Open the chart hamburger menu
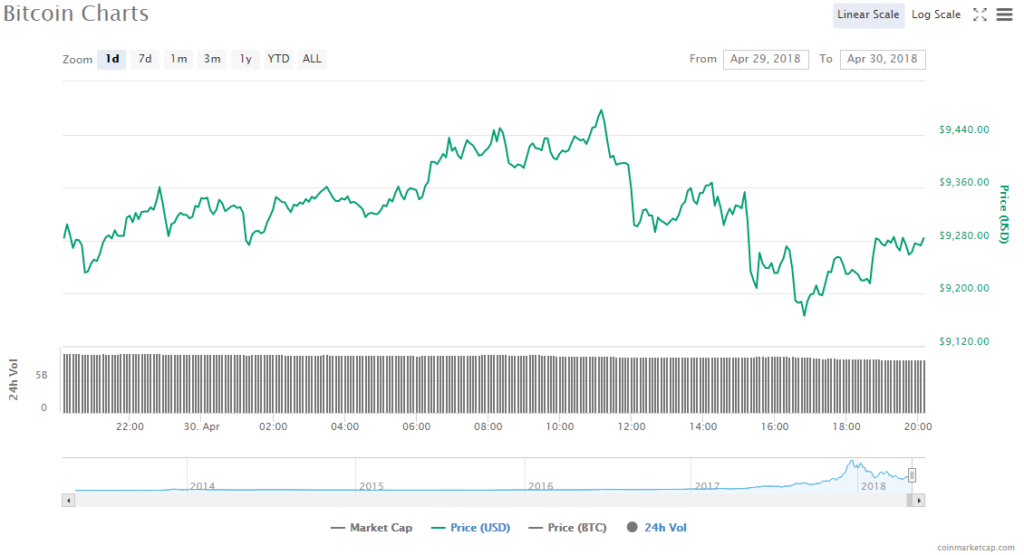 click(x=1003, y=15)
